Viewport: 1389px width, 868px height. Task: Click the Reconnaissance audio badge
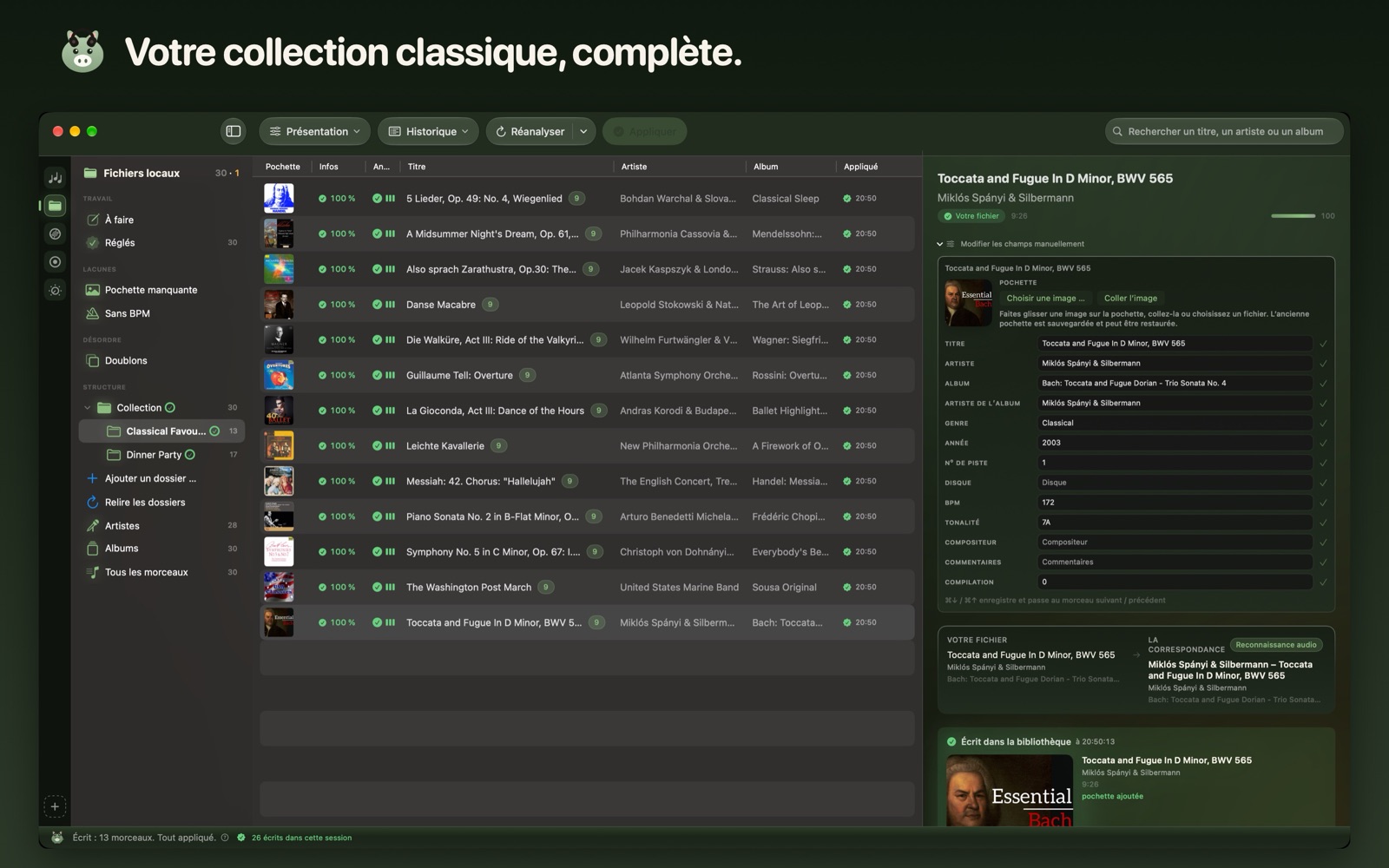pos(1276,645)
